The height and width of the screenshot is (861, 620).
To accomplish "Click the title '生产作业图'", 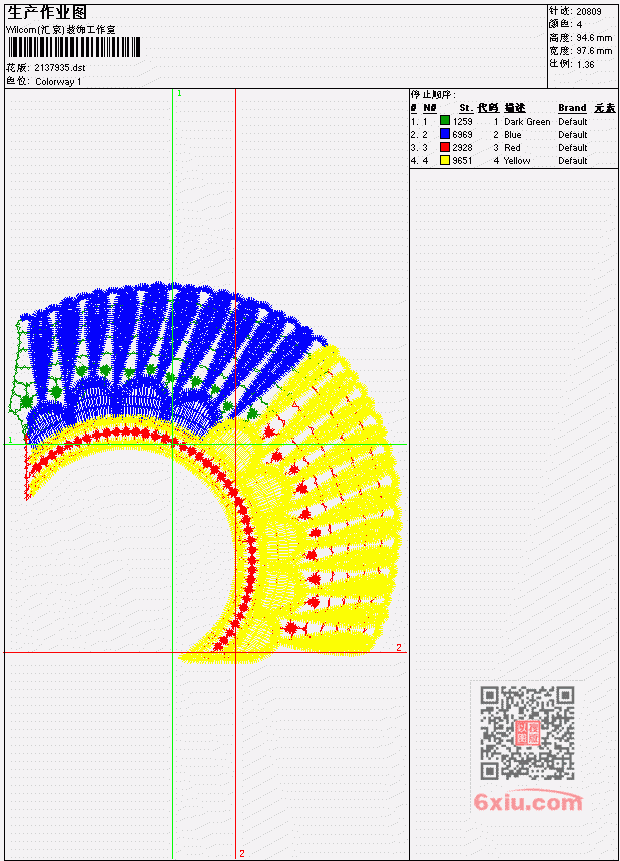I will (47, 12).
